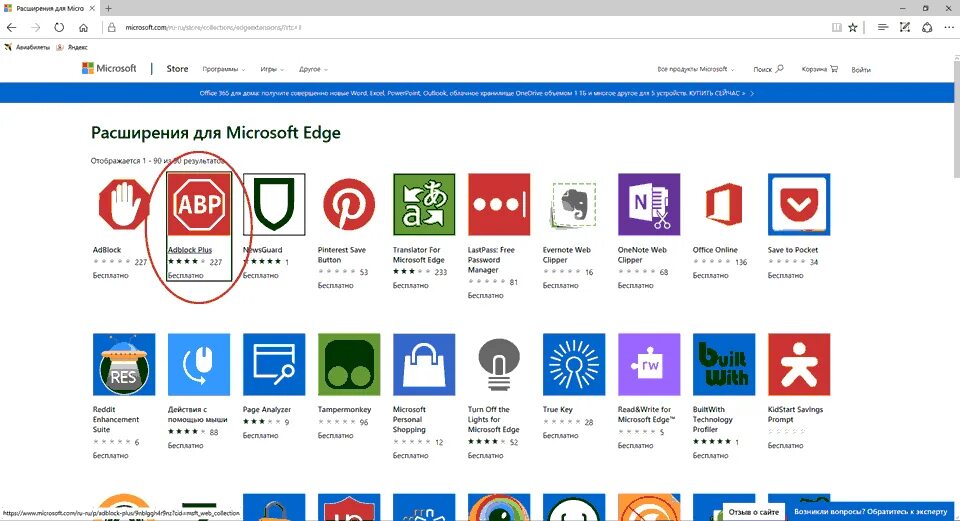
Task: Refresh the page with reload icon
Action: point(59,28)
